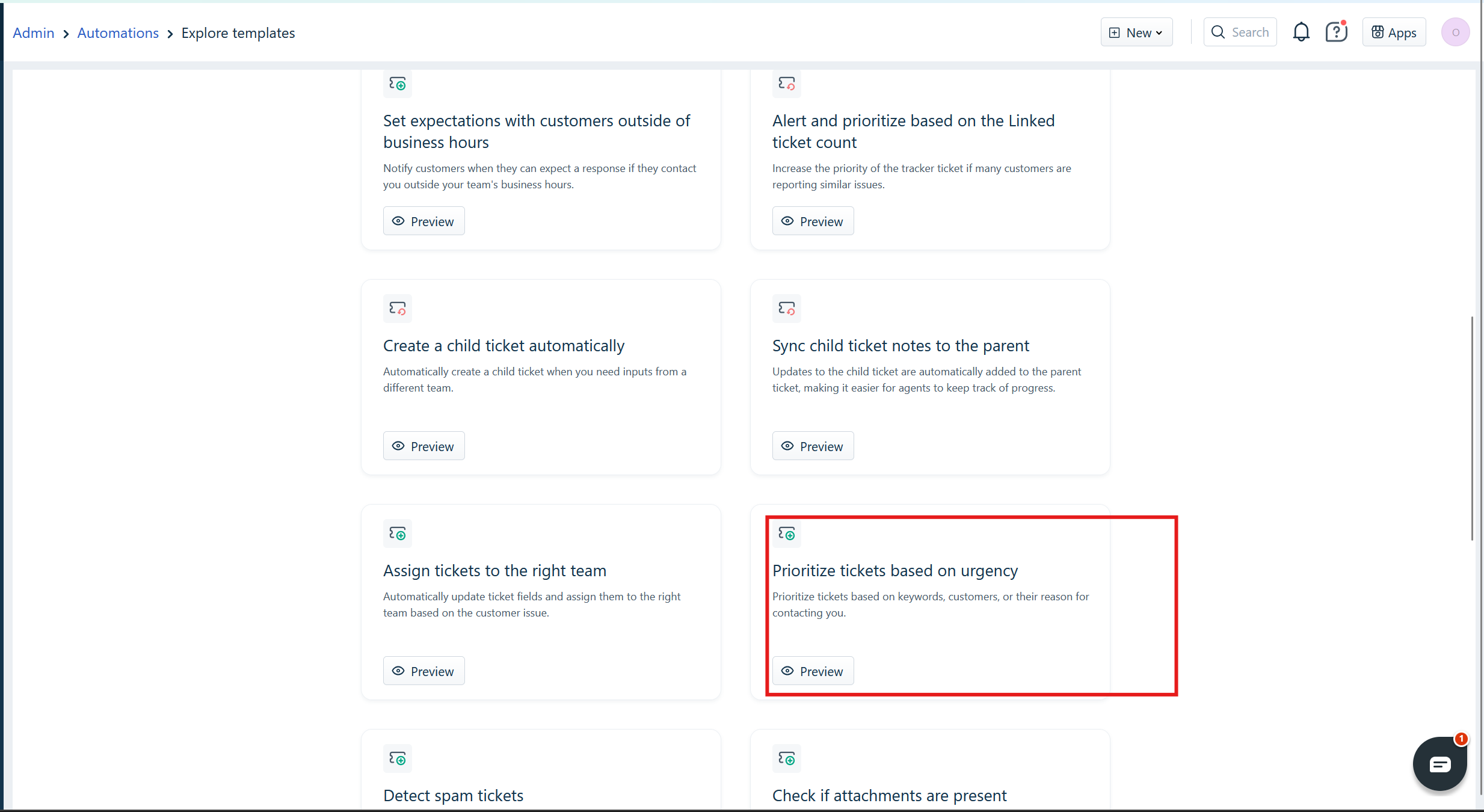This screenshot has width=1484, height=812.
Task: Open the notifications bell
Action: (1301, 32)
